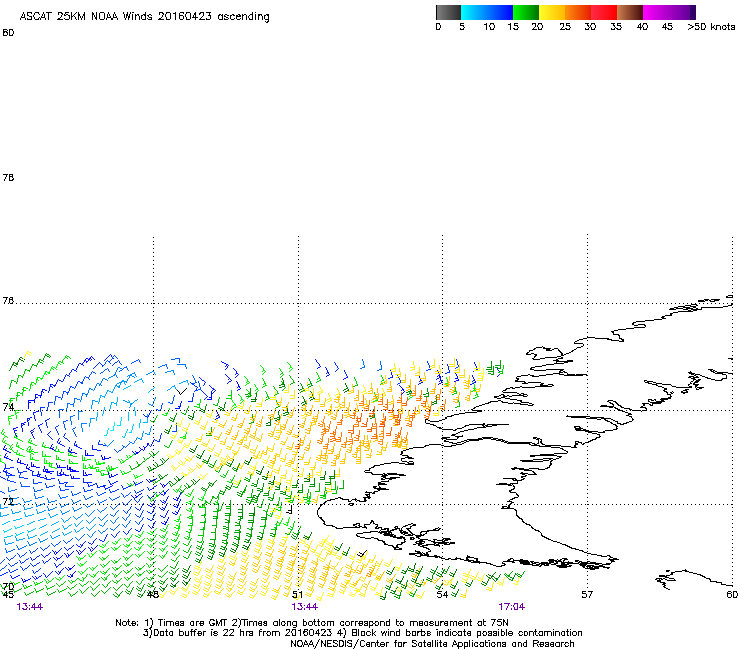Click the "74" latitude label on the left edge
This screenshot has height=650, width=740.
pyautogui.click(x=8, y=407)
